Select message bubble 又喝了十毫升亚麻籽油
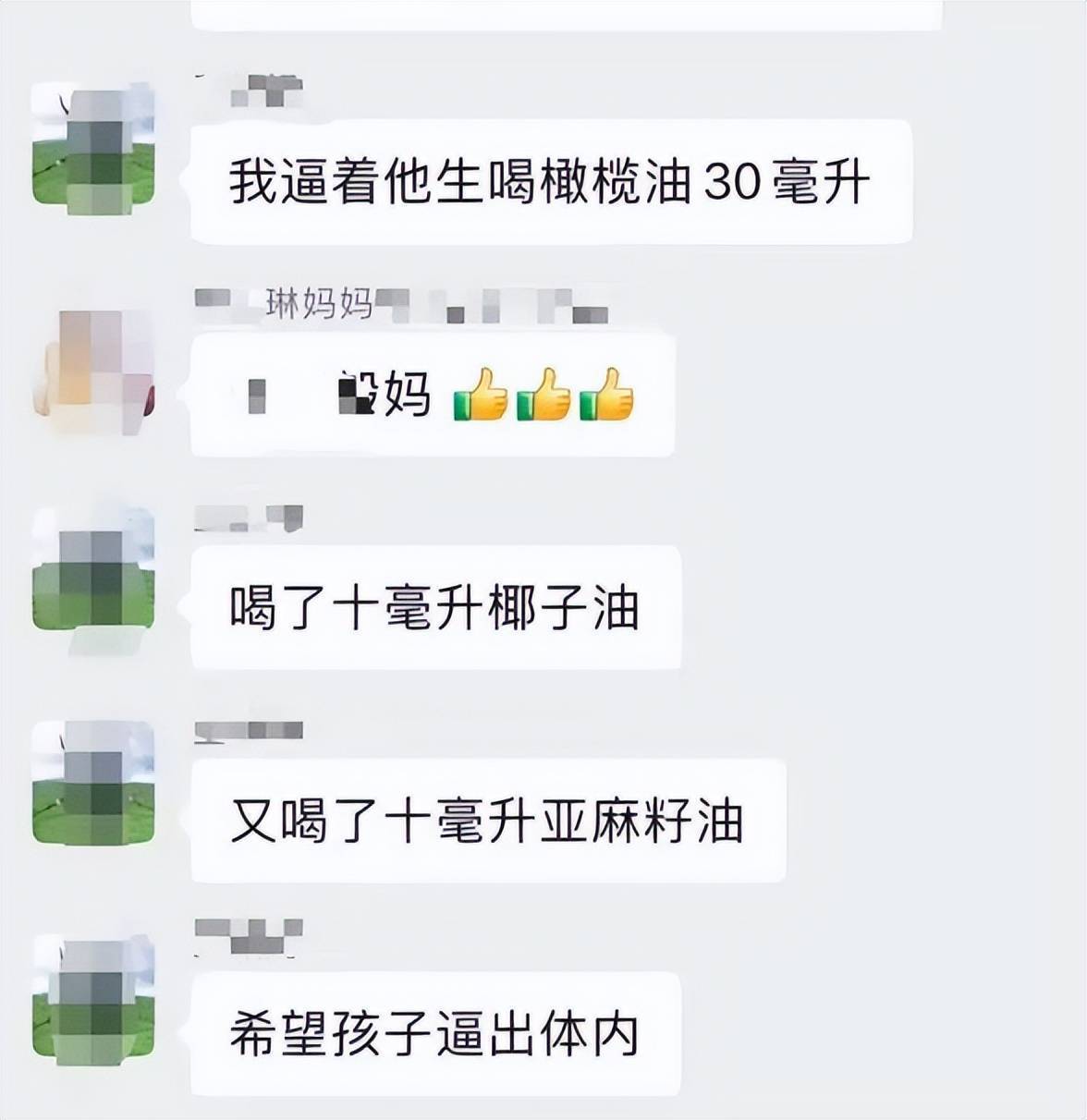This screenshot has height=1120, width=1087. click(x=488, y=821)
